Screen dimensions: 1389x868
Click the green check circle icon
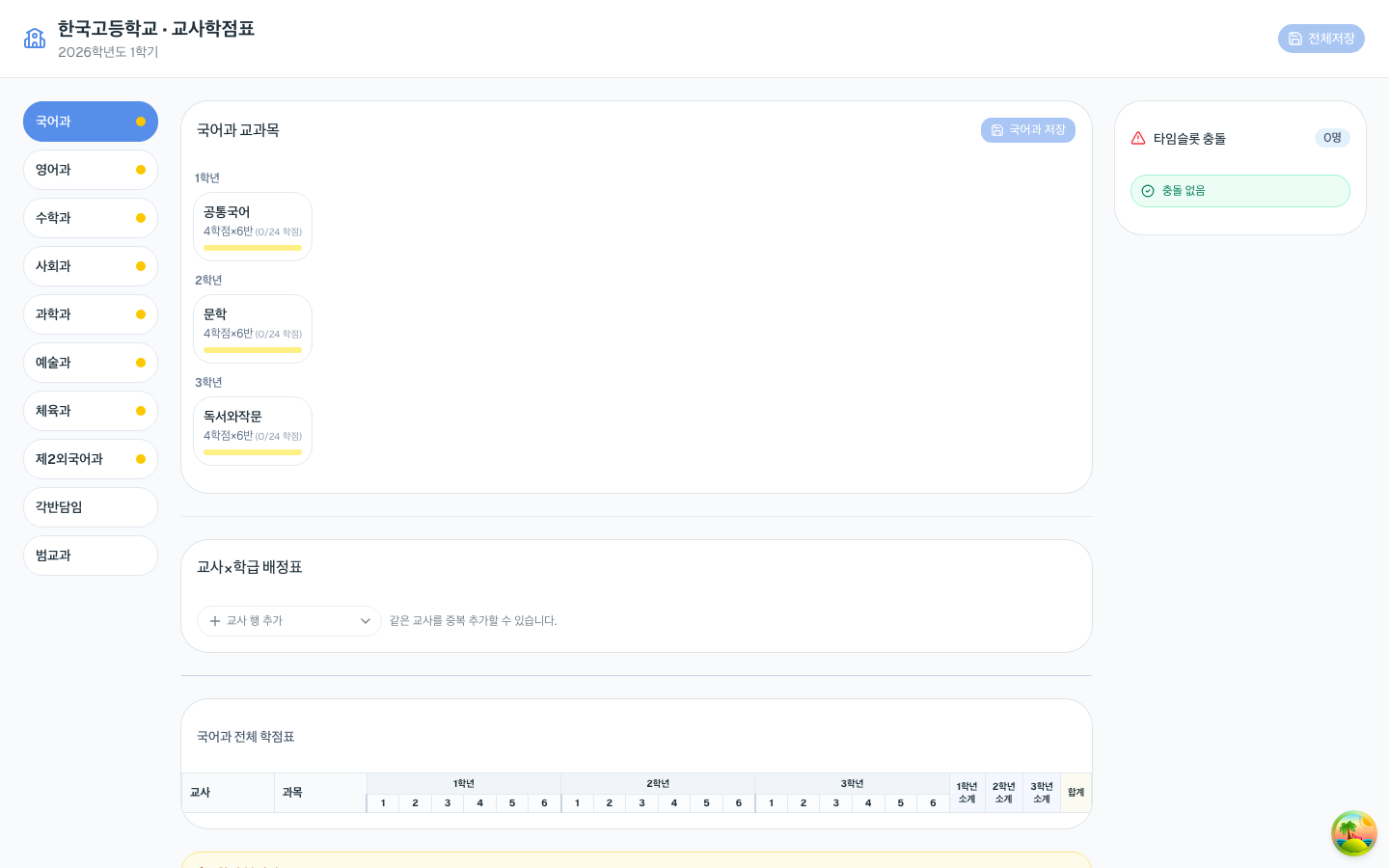click(1148, 191)
